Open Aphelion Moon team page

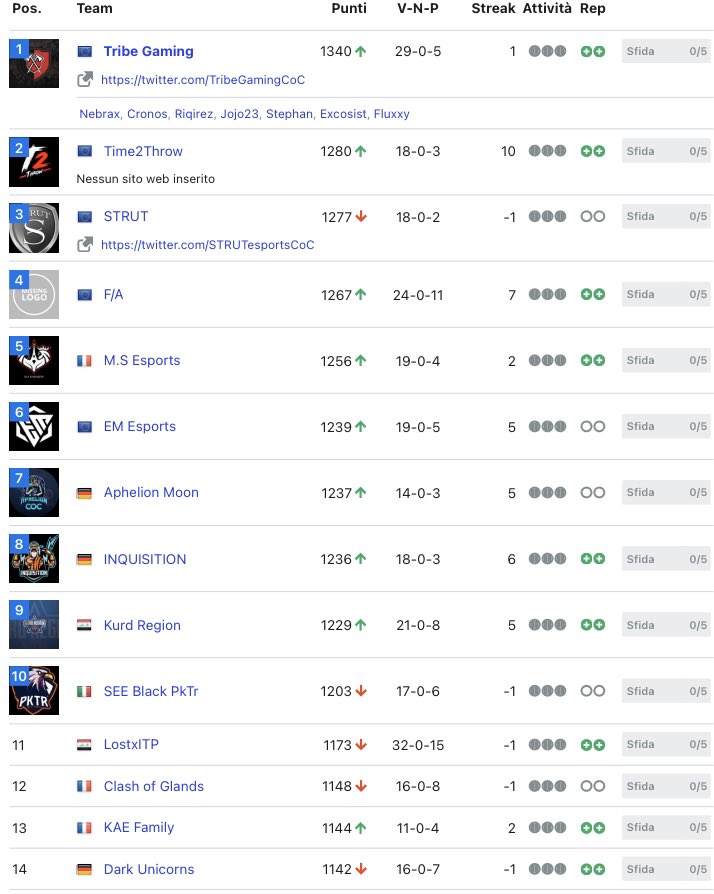151,493
